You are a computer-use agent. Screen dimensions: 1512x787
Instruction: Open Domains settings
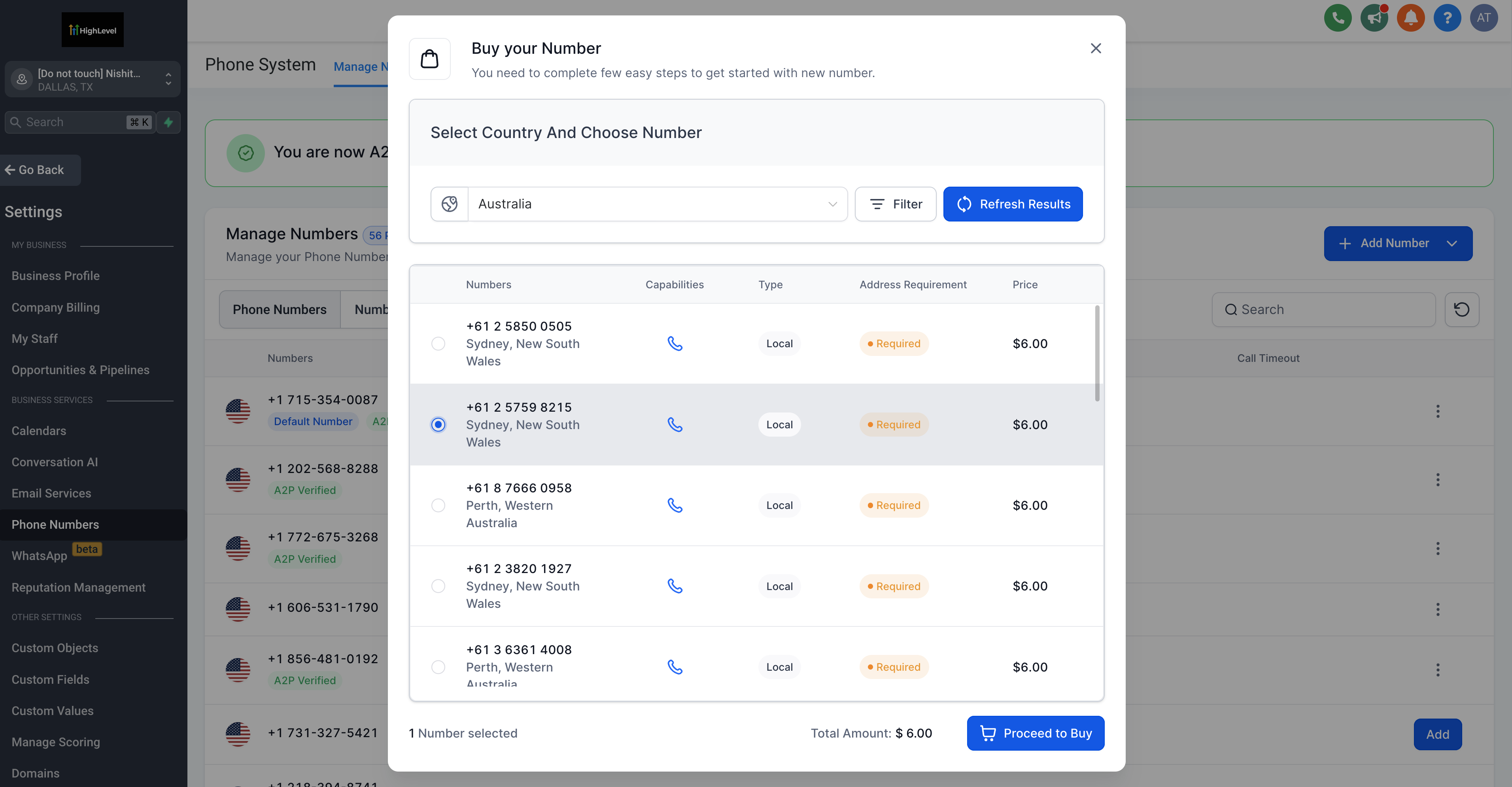[x=35, y=773]
